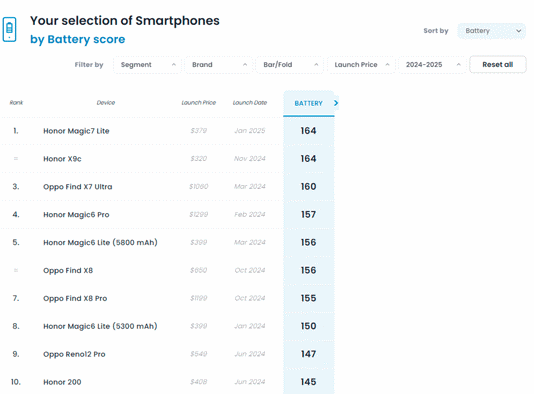Open the Oppo Reno12 Pro link
This screenshot has width=534, height=394.
pyautogui.click(x=74, y=354)
